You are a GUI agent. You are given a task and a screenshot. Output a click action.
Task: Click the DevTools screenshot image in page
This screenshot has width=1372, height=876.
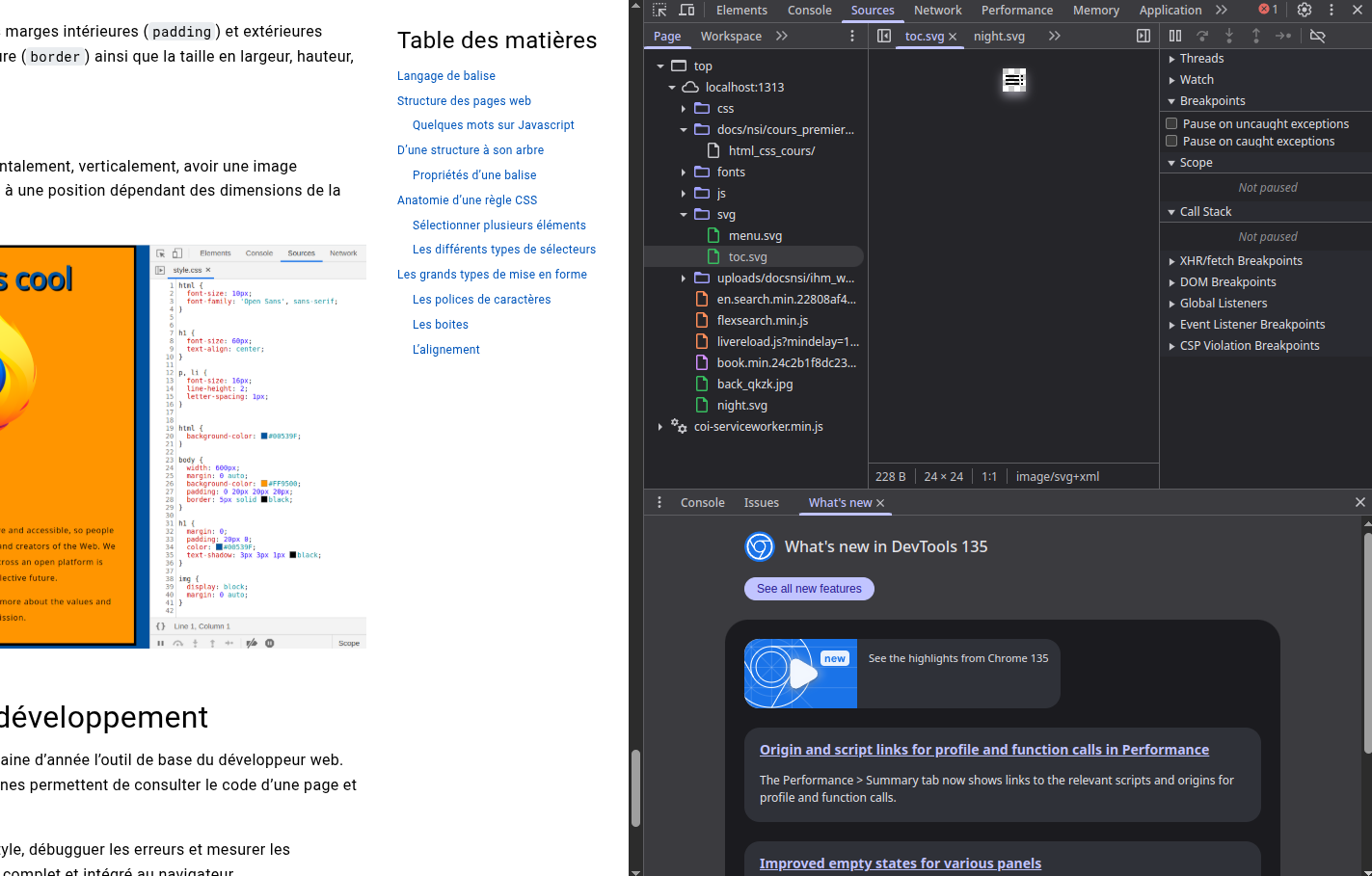click(x=183, y=446)
